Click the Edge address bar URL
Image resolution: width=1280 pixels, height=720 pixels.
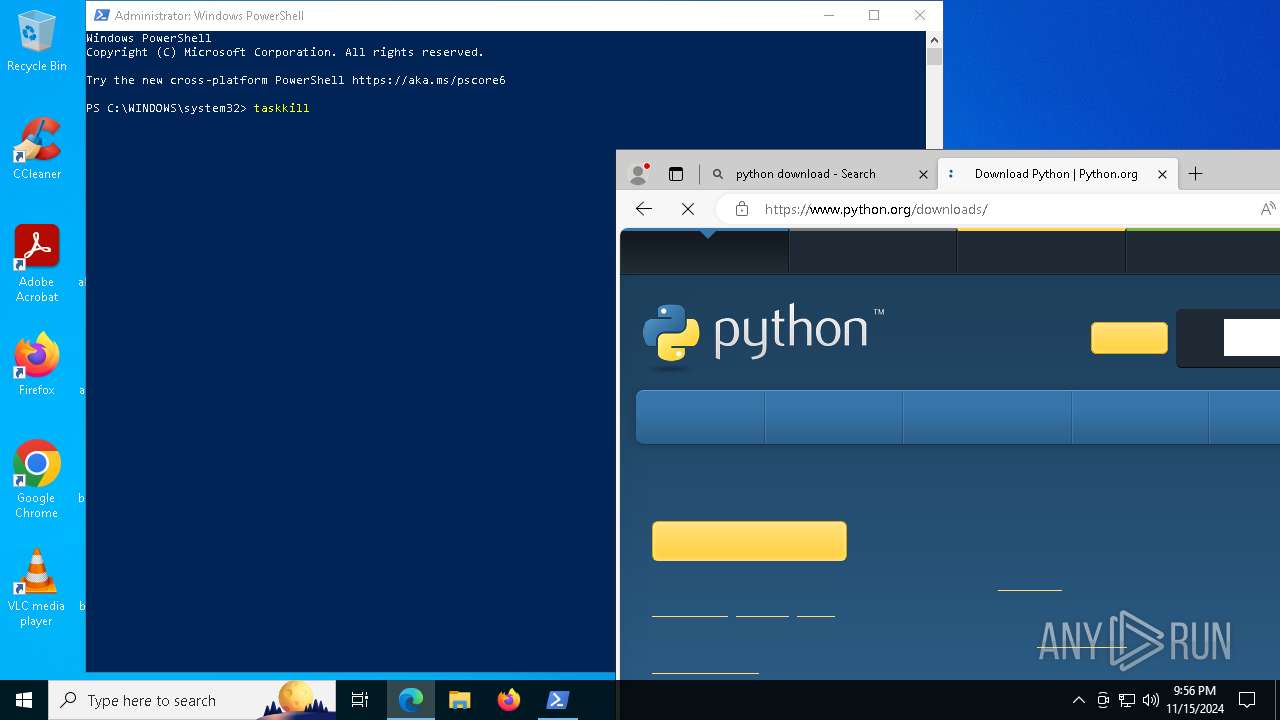coord(876,209)
